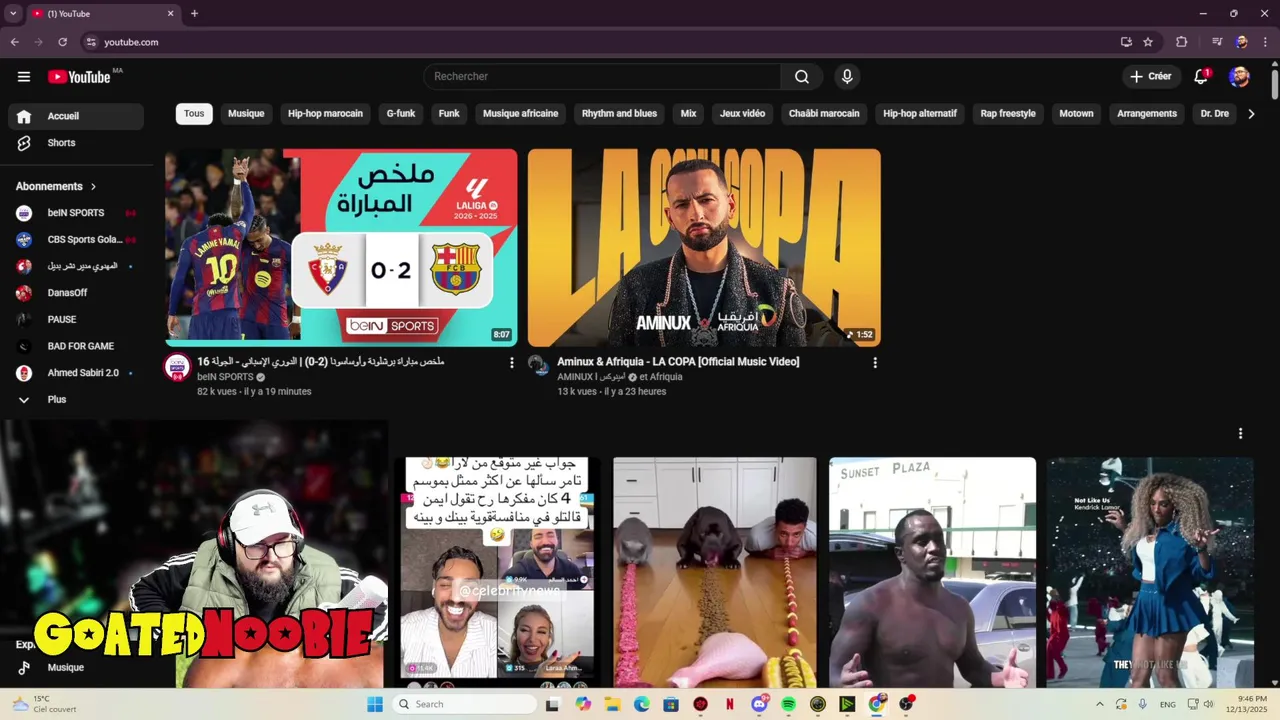Viewport: 1280px width, 720px height.
Task: Open beIN SPORTS subscription channel
Action: 76,213
